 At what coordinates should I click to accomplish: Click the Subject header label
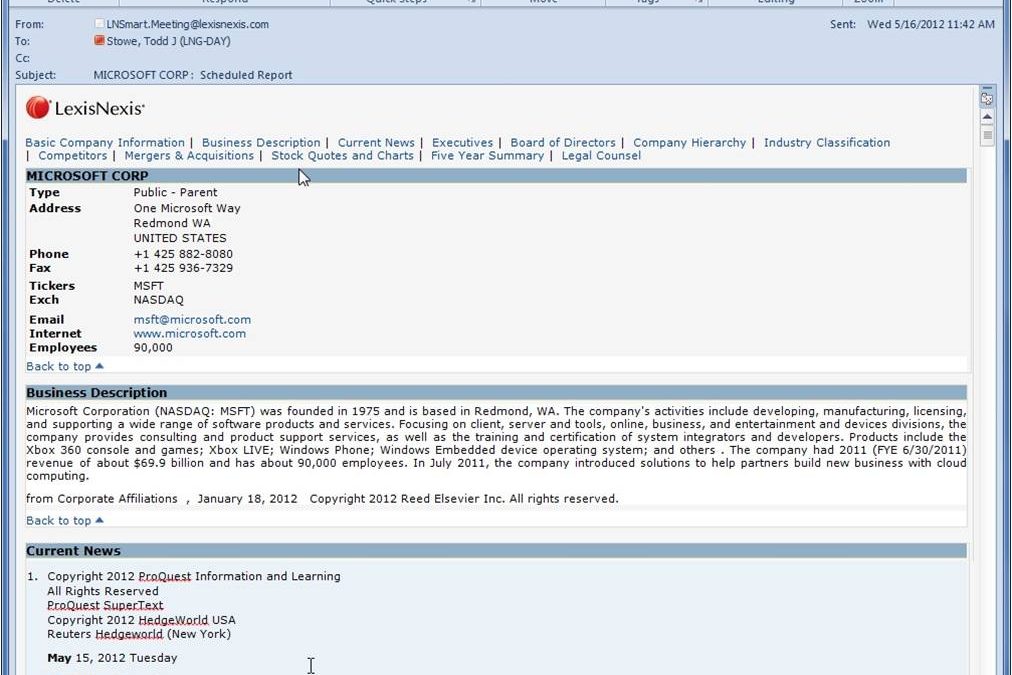click(35, 75)
